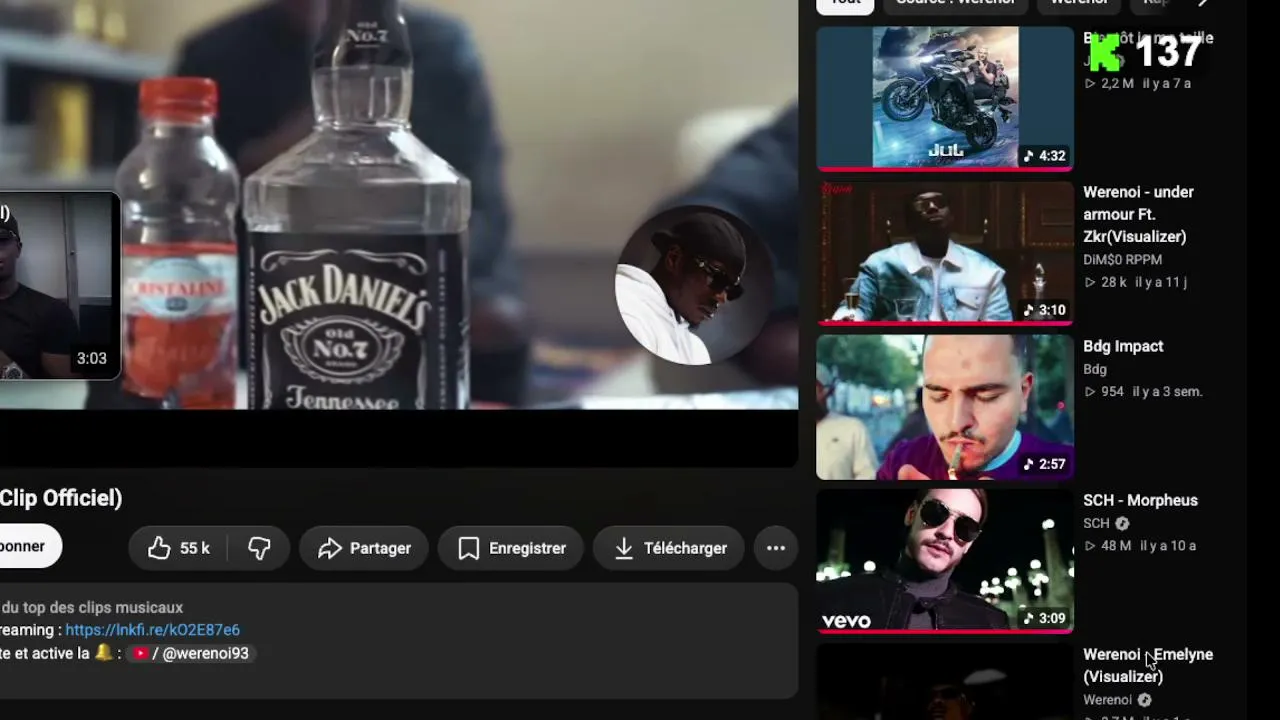Viewport: 1280px width, 720px height.
Task: Visit the SCH channel name under Morpheus
Action: tap(1097, 523)
